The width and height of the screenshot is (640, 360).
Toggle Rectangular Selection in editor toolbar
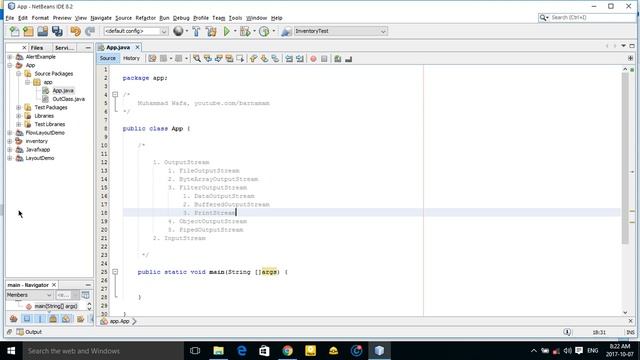click(x=240, y=59)
